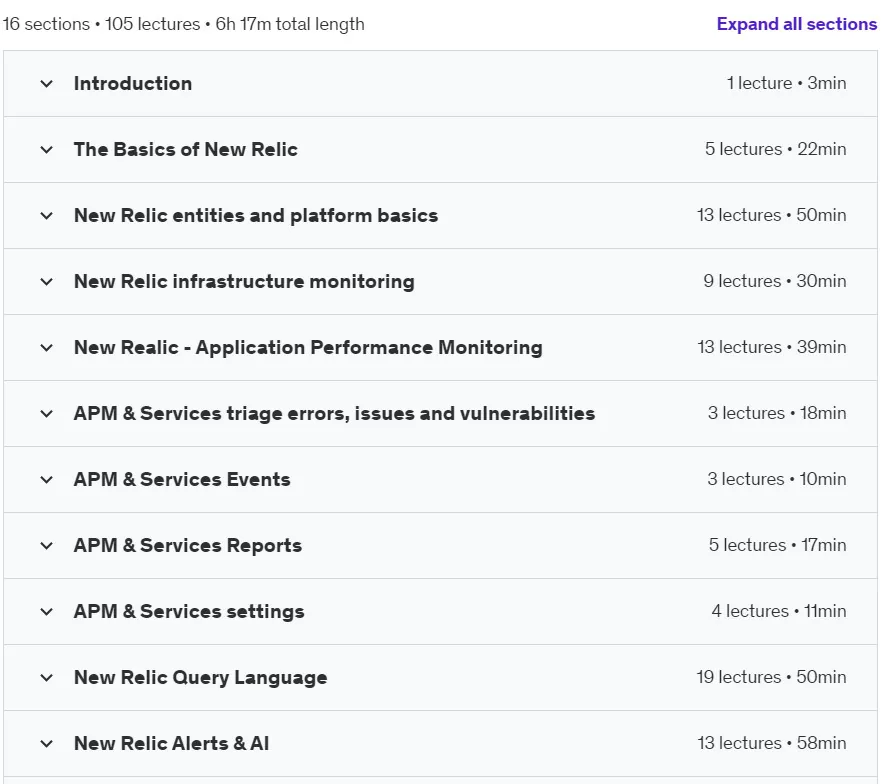Expand New Relic Query Language chevron

[47, 678]
